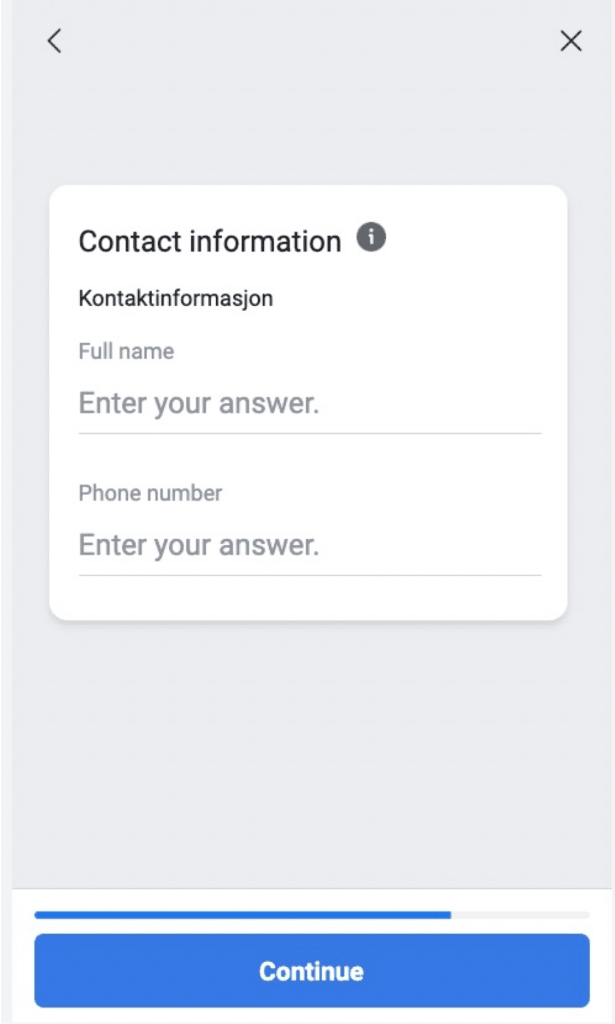Viewport: 615px width, 1024px height.
Task: Click the Full name label
Action: point(126,352)
